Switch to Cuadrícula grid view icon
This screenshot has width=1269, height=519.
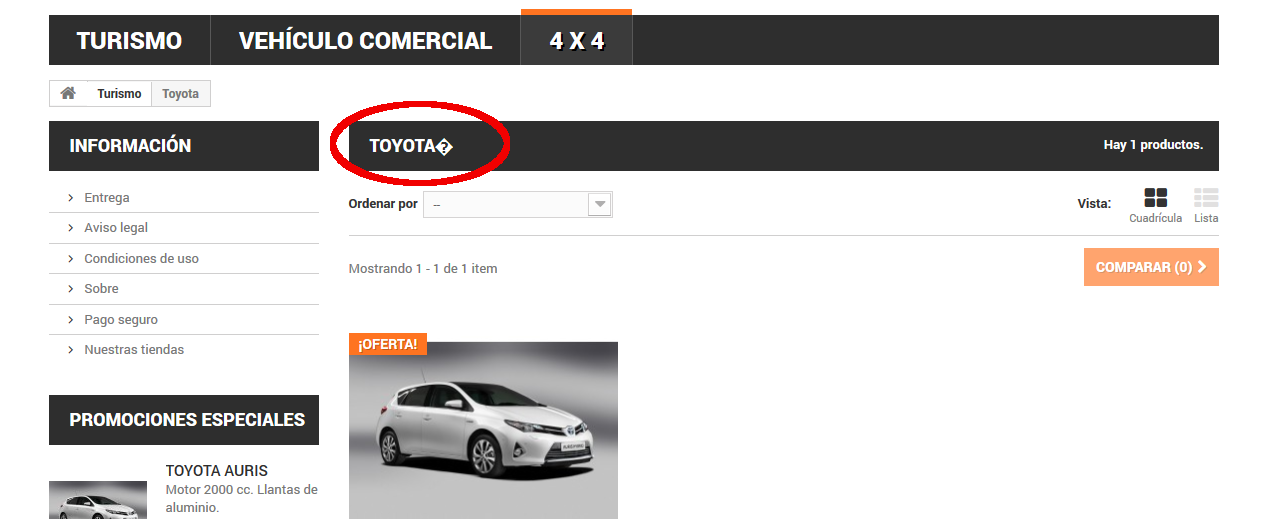click(1156, 198)
